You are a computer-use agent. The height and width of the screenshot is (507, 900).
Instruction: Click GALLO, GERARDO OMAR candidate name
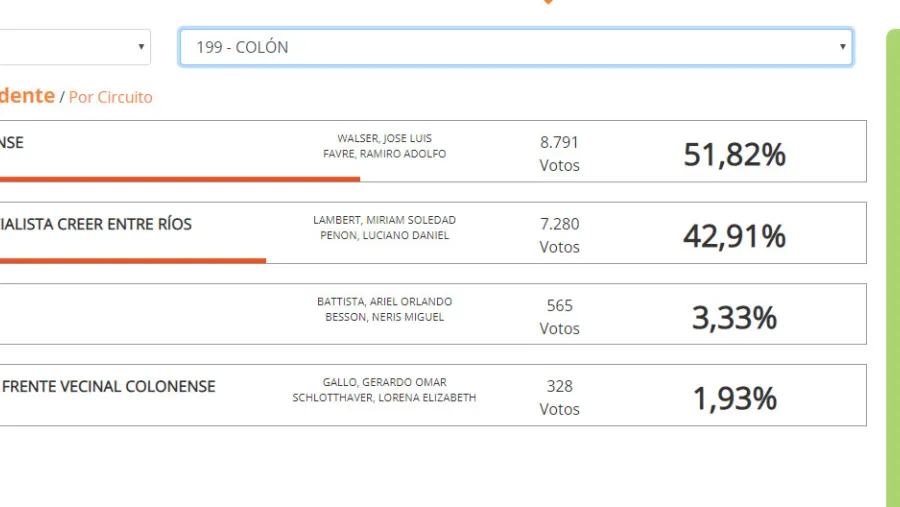[384, 382]
